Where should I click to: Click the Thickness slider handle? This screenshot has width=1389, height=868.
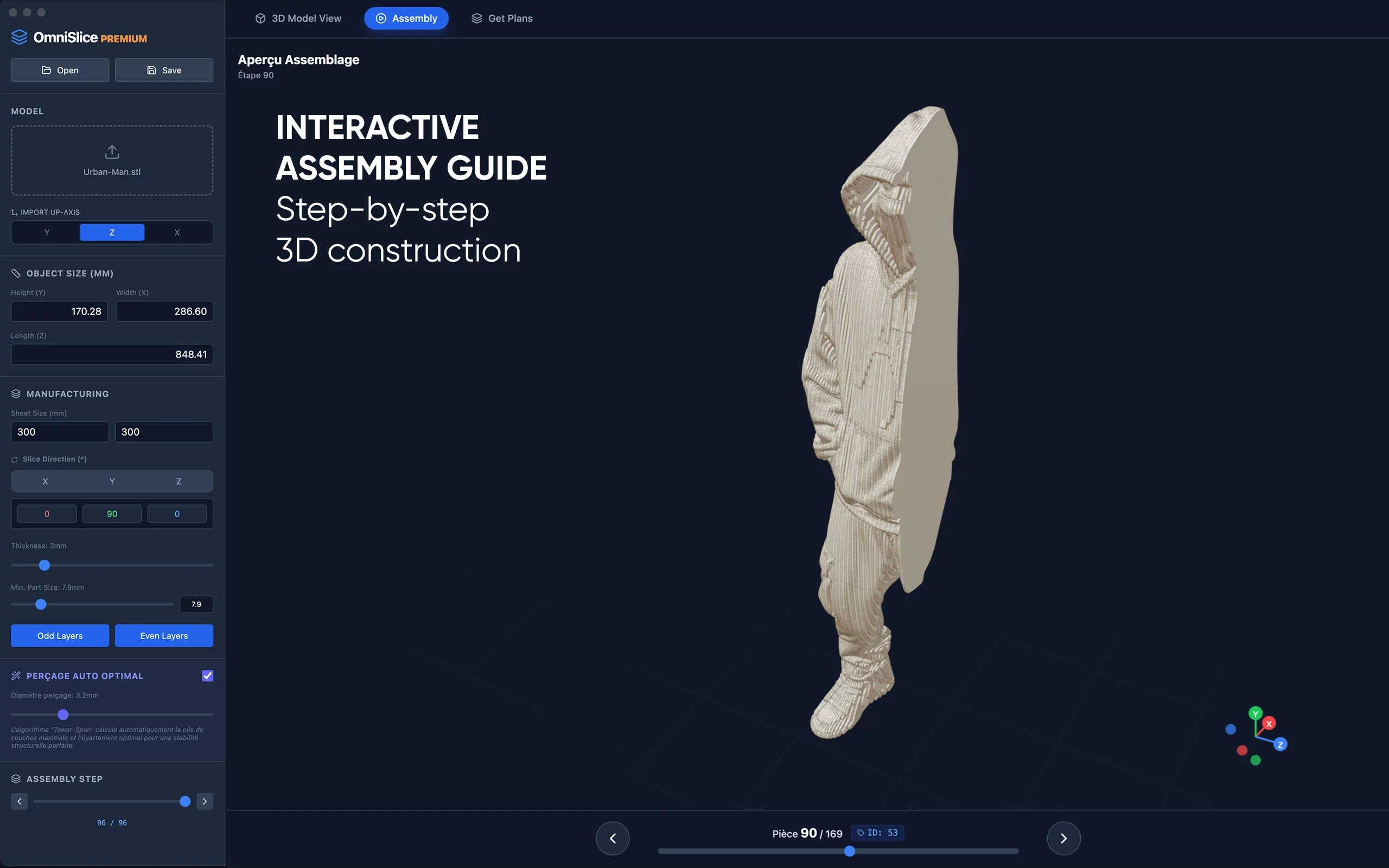tap(44, 565)
